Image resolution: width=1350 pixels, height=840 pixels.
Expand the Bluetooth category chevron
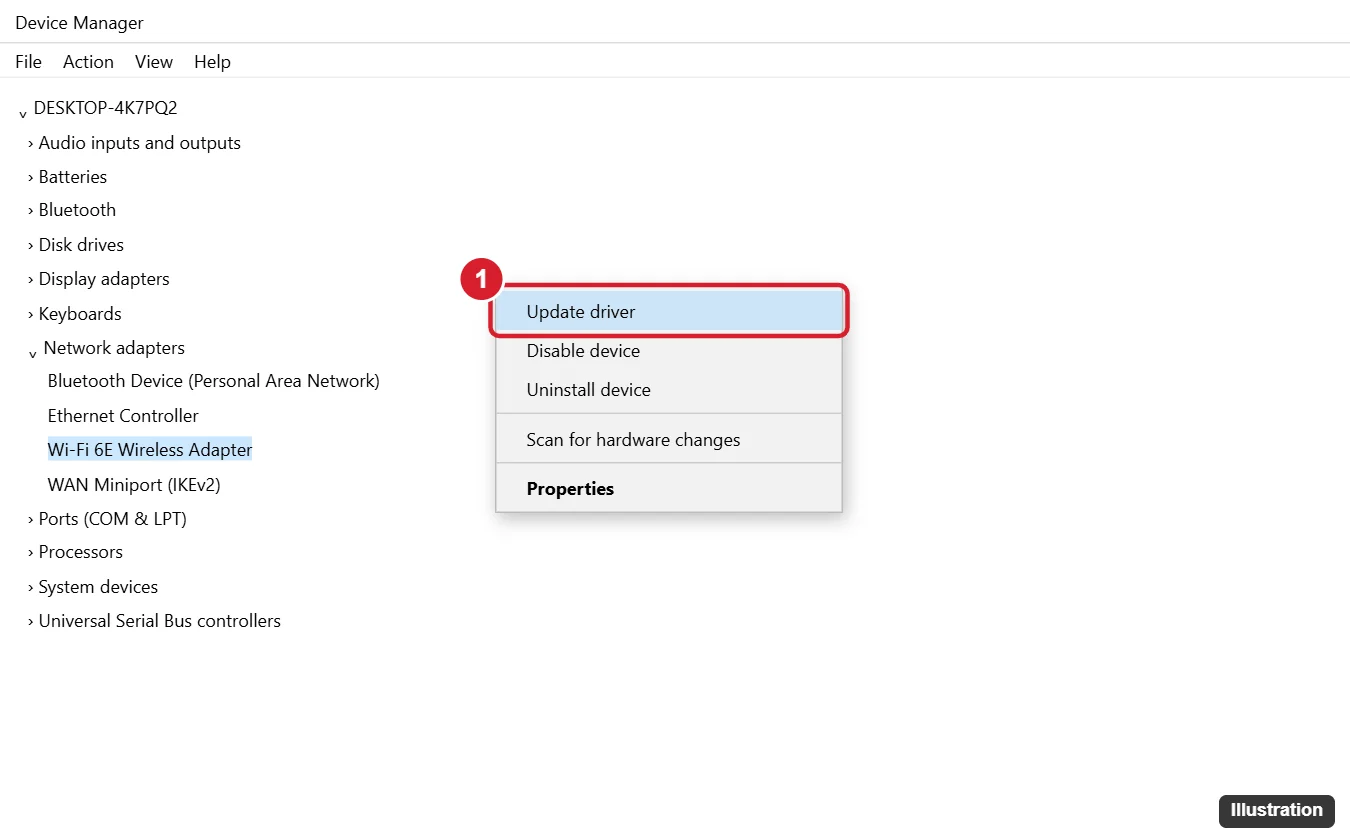coord(30,211)
